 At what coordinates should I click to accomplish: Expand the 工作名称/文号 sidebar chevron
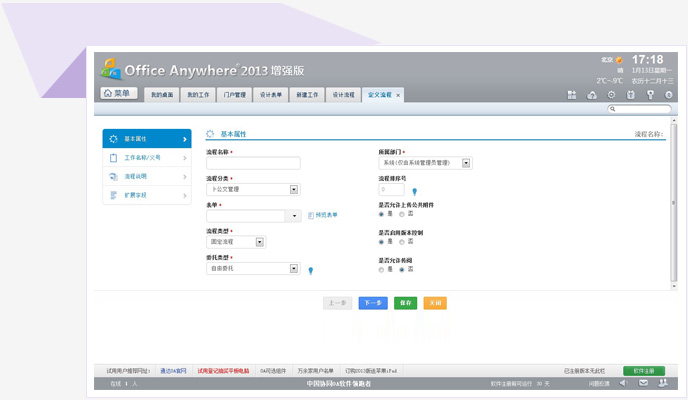point(185,158)
